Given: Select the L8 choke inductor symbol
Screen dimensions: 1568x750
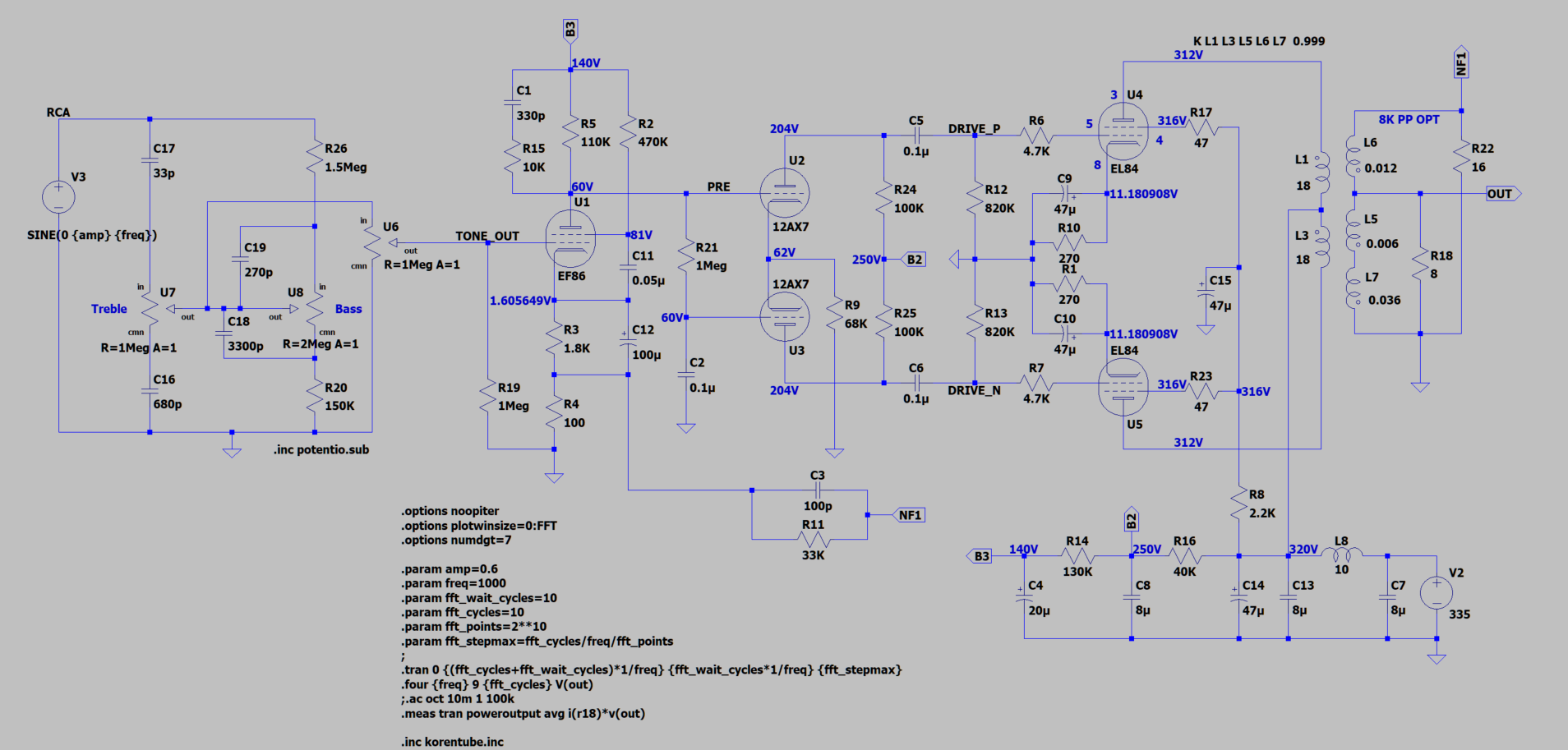Looking at the screenshot, I should 1341,554.
